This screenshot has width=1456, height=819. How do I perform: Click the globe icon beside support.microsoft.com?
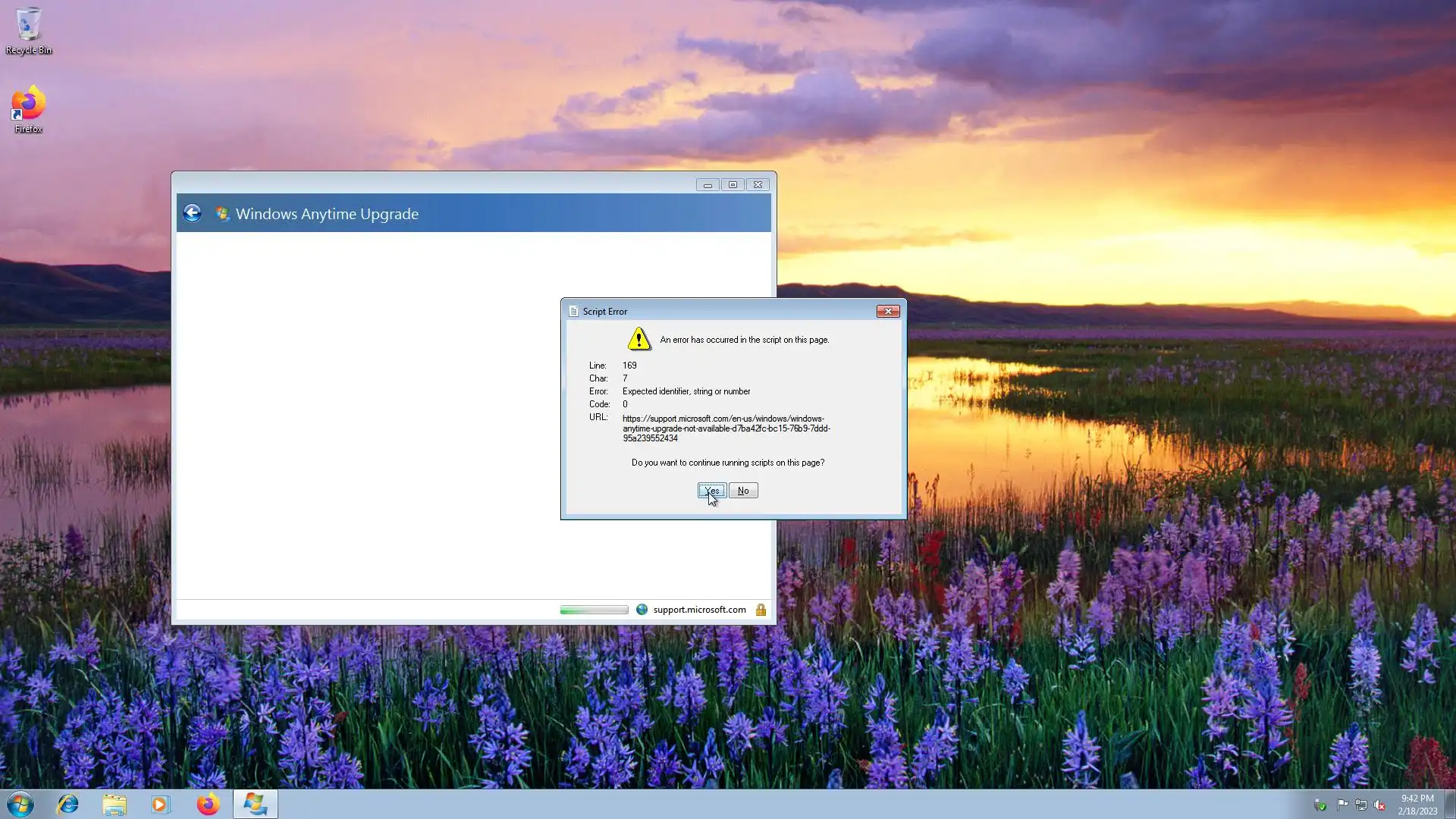[x=642, y=610]
